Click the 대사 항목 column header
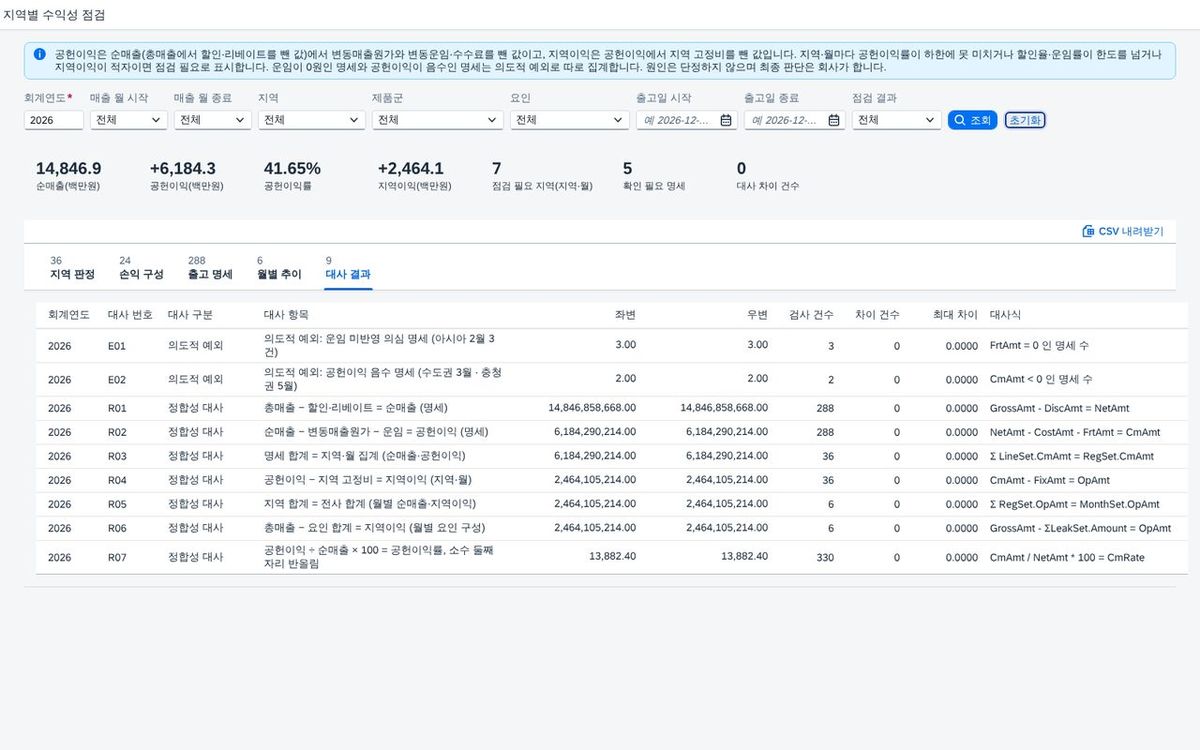Viewport: 1200px width, 750px height. (x=286, y=315)
